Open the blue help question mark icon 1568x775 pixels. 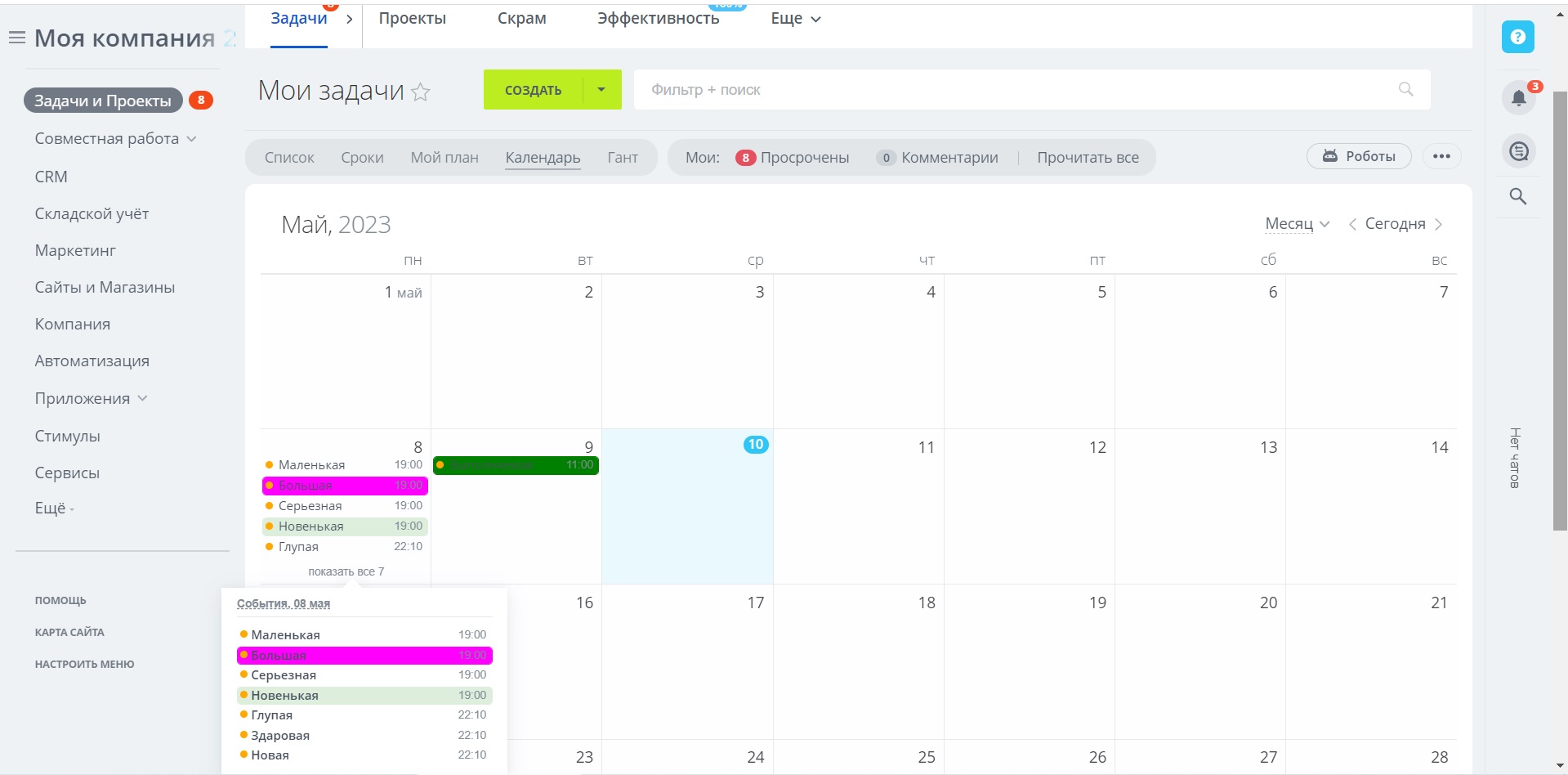1517,37
